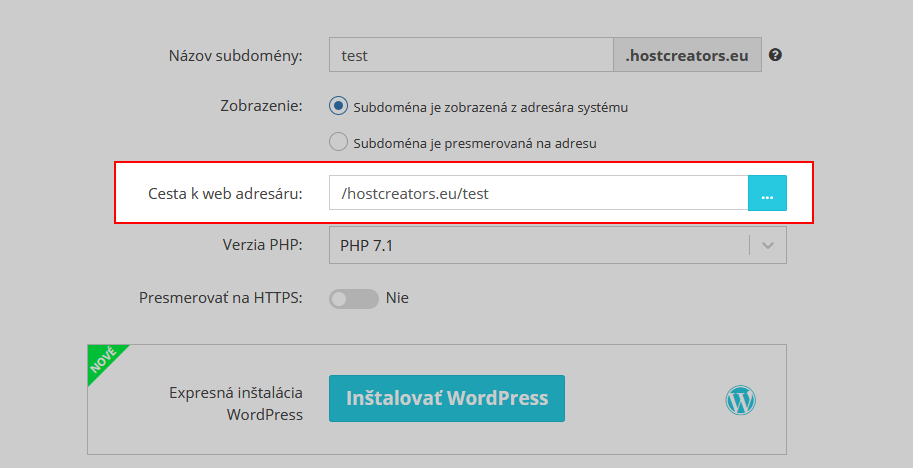Screen dimensions: 913x468
Task: Click the "Názov subdomény:" label
Action: click(x=235, y=56)
